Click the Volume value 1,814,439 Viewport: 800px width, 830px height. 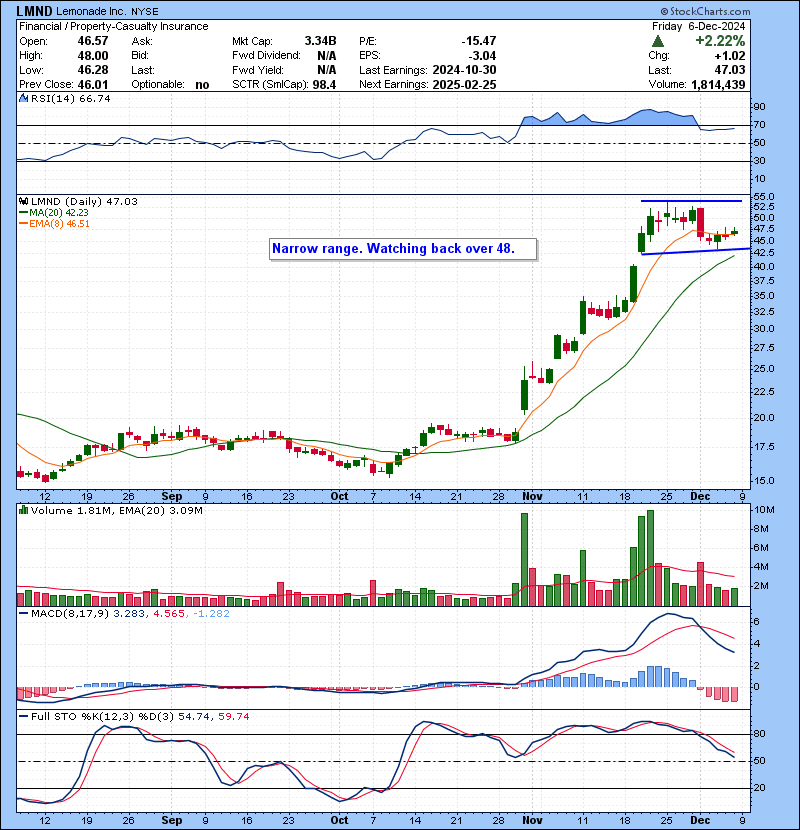(x=718, y=85)
